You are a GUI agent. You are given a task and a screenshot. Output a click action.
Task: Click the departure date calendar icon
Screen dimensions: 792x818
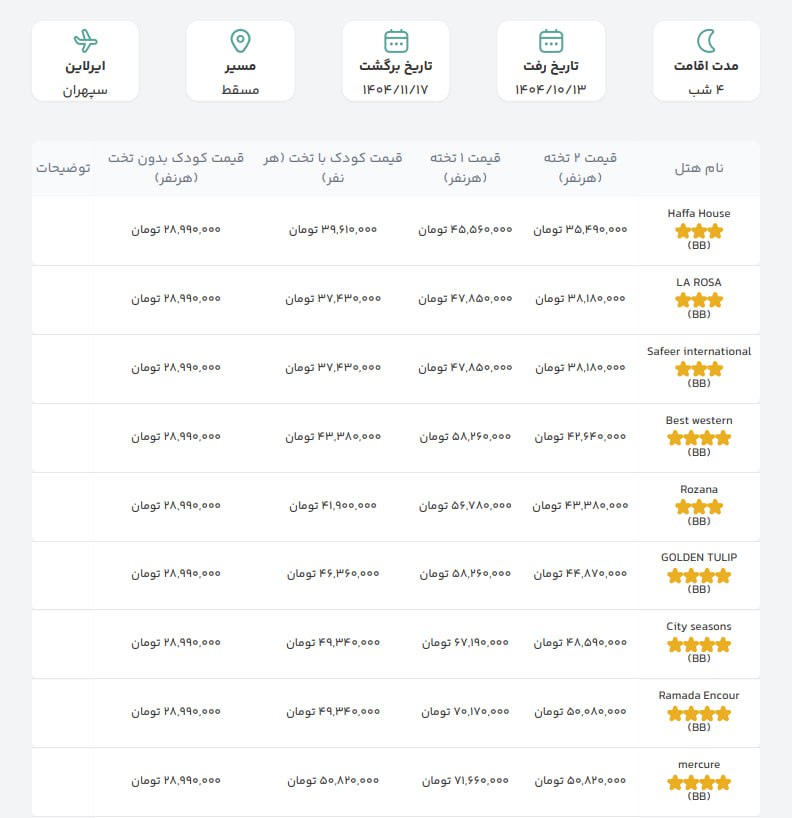(x=551, y=41)
